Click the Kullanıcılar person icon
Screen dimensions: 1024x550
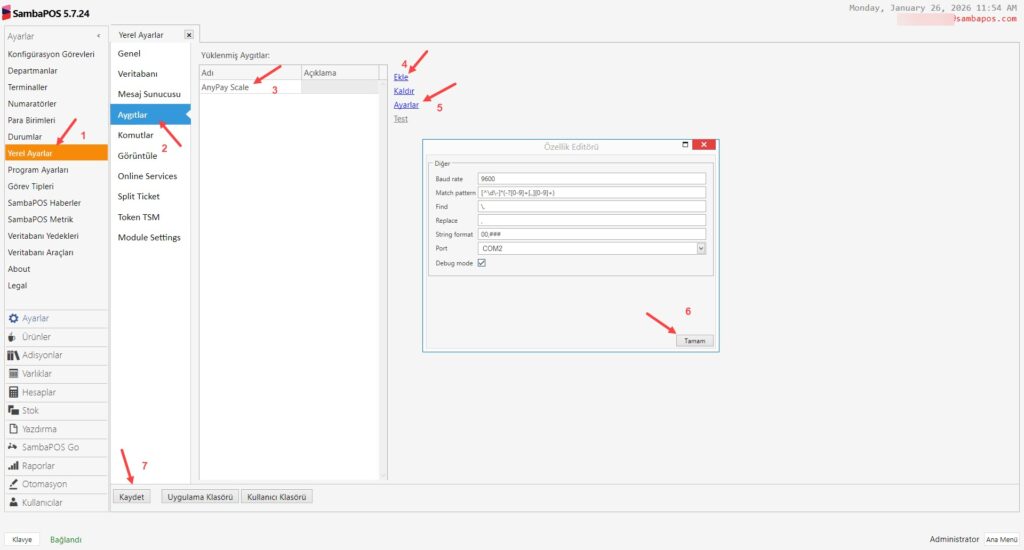click(13, 502)
